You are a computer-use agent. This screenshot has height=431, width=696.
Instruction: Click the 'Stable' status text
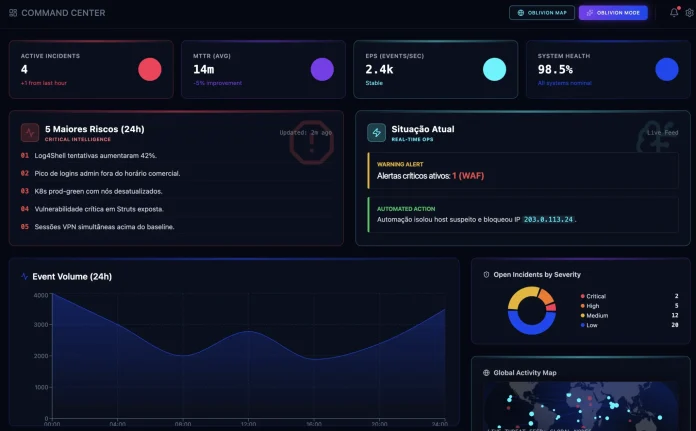[x=374, y=83]
